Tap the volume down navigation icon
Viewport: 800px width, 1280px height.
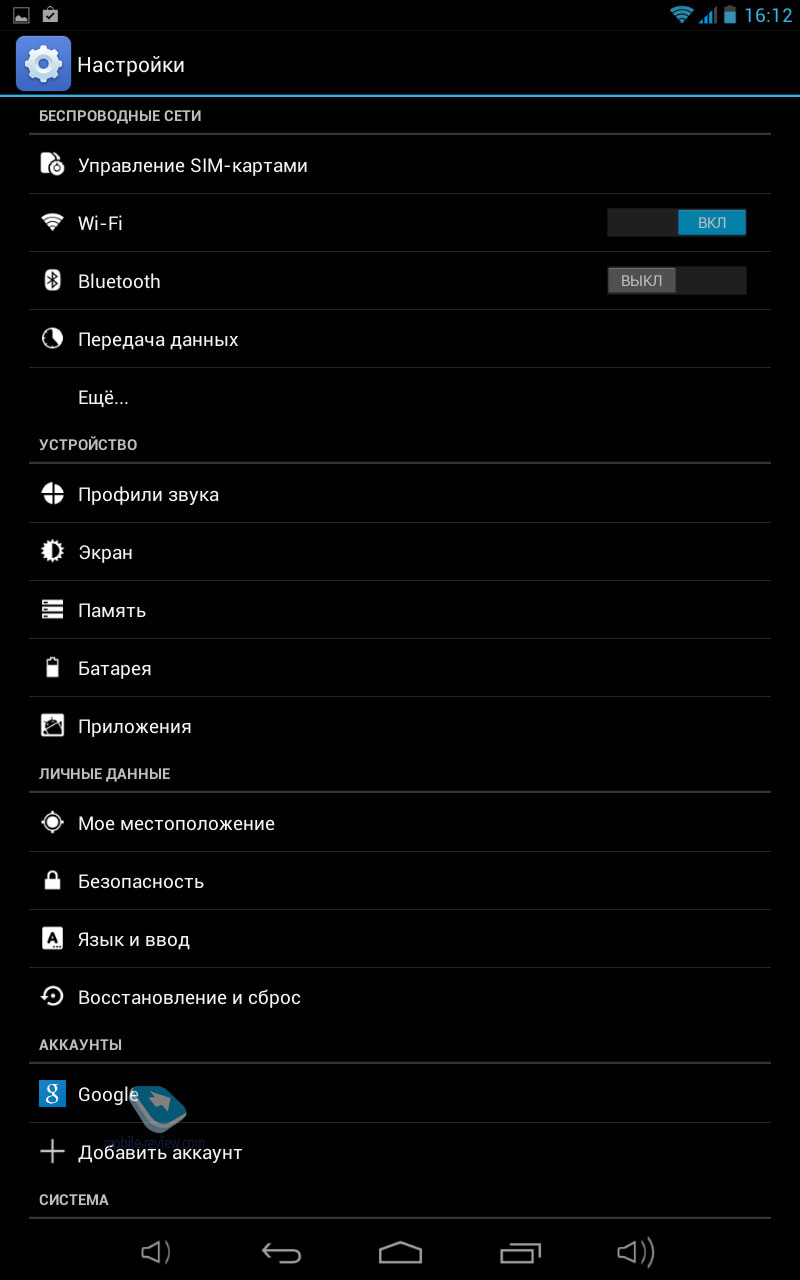coord(155,1252)
